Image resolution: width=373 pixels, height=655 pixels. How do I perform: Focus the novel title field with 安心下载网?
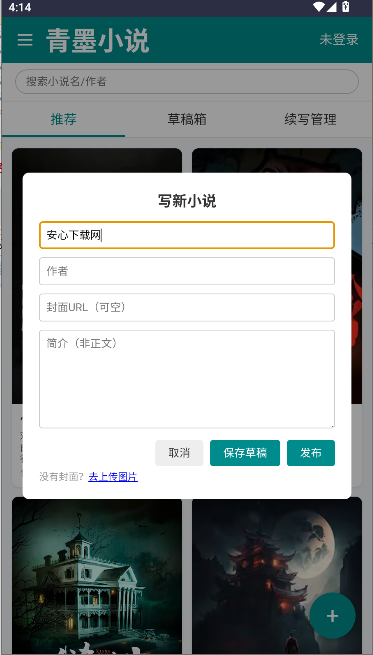coord(187,235)
